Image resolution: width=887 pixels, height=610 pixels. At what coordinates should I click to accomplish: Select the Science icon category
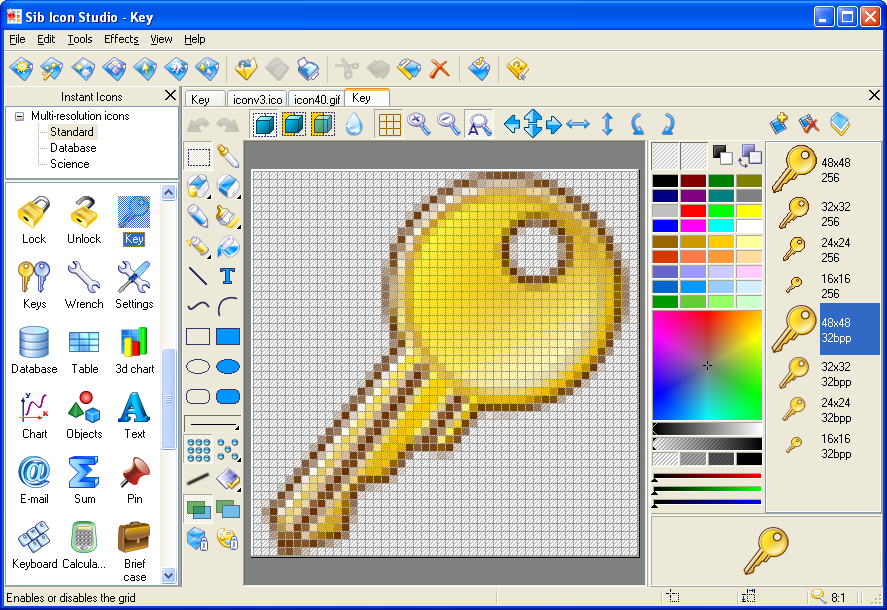pos(71,164)
